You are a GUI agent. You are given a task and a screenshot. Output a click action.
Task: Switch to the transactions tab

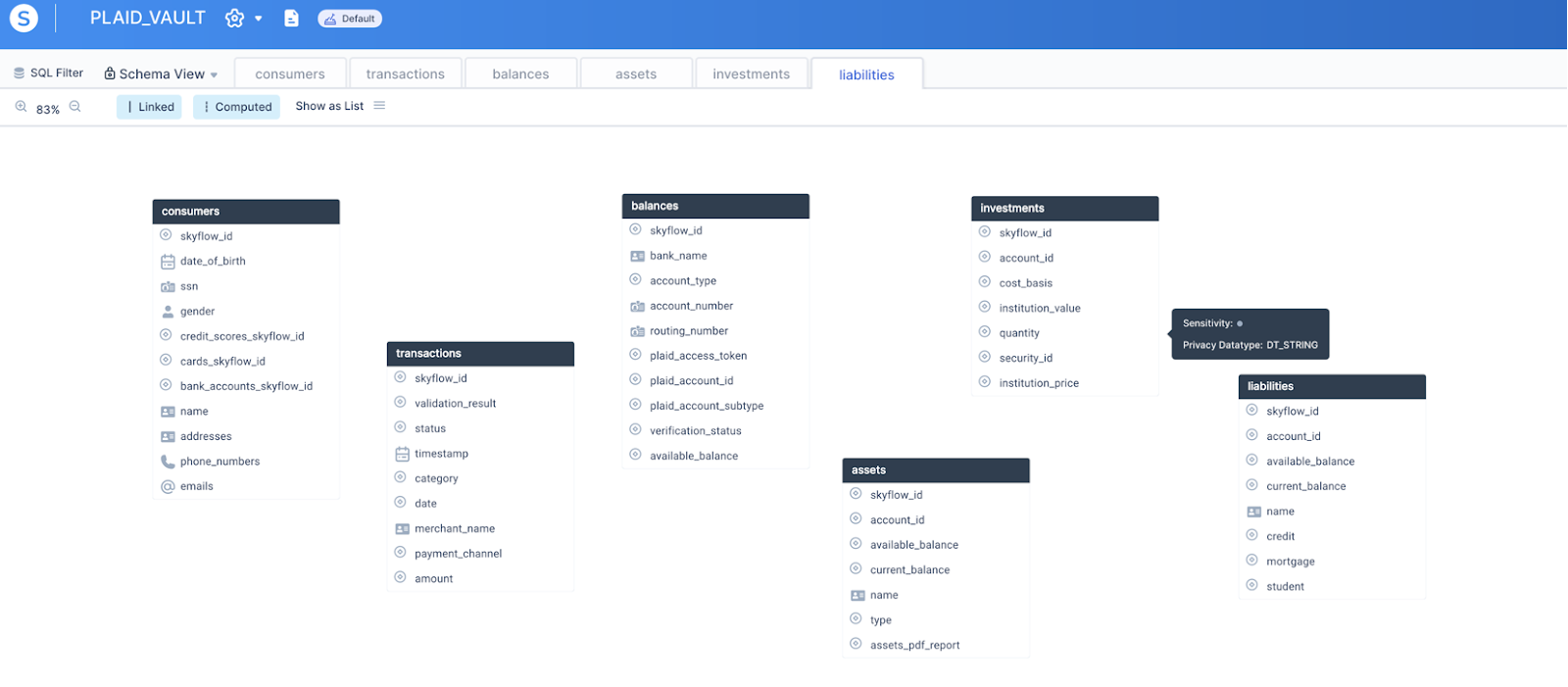point(406,74)
